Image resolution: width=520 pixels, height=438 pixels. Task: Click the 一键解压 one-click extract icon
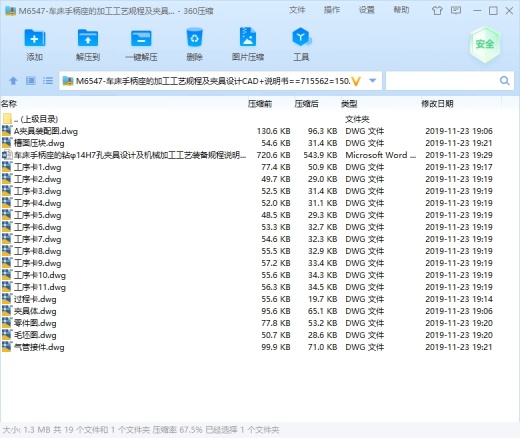coord(141,38)
